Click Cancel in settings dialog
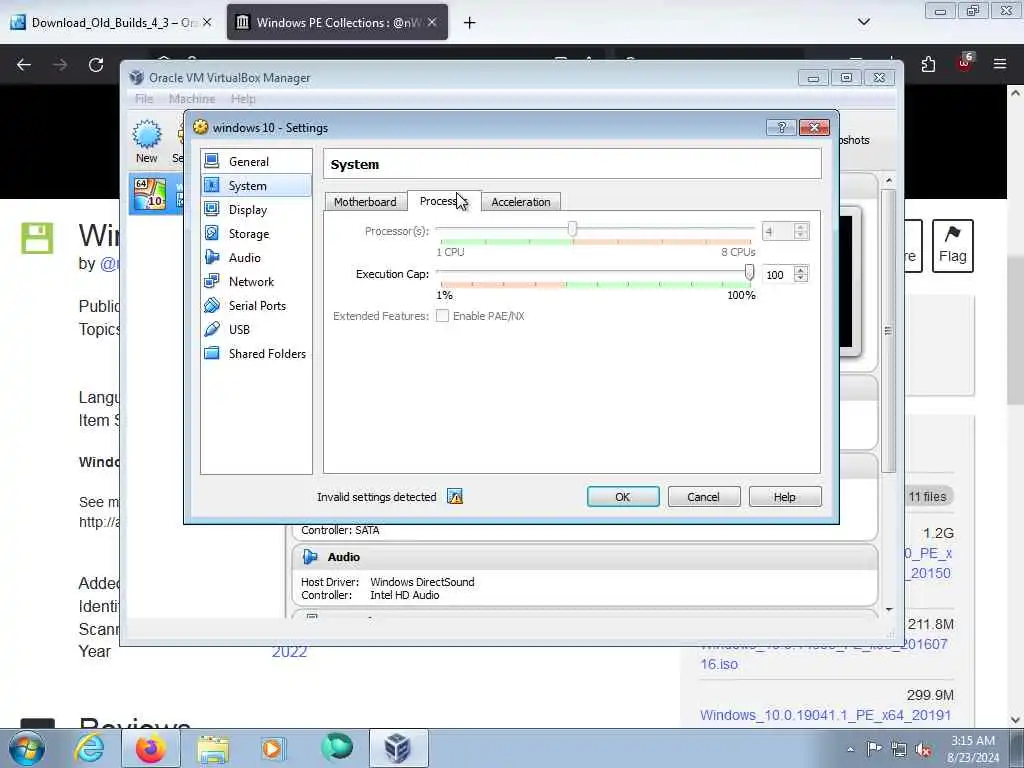1024x768 pixels. 703,497
